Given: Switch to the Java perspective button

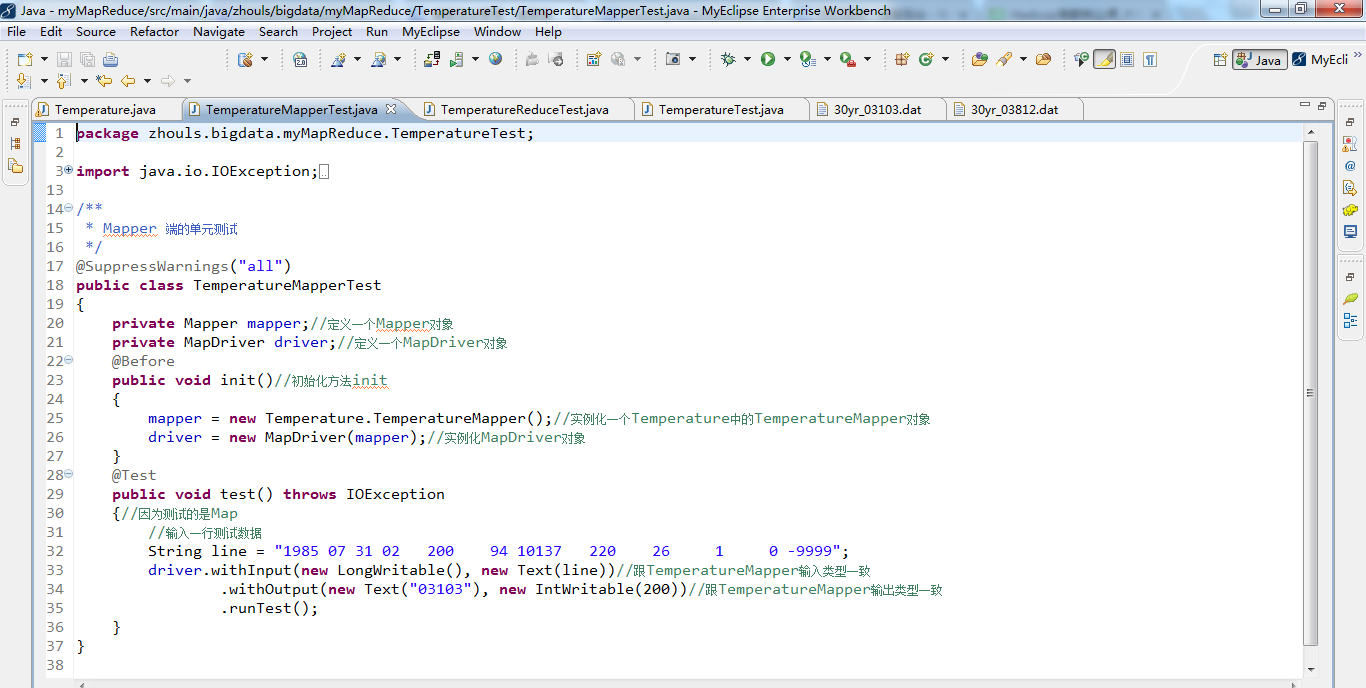Looking at the screenshot, I should click(x=1259, y=60).
